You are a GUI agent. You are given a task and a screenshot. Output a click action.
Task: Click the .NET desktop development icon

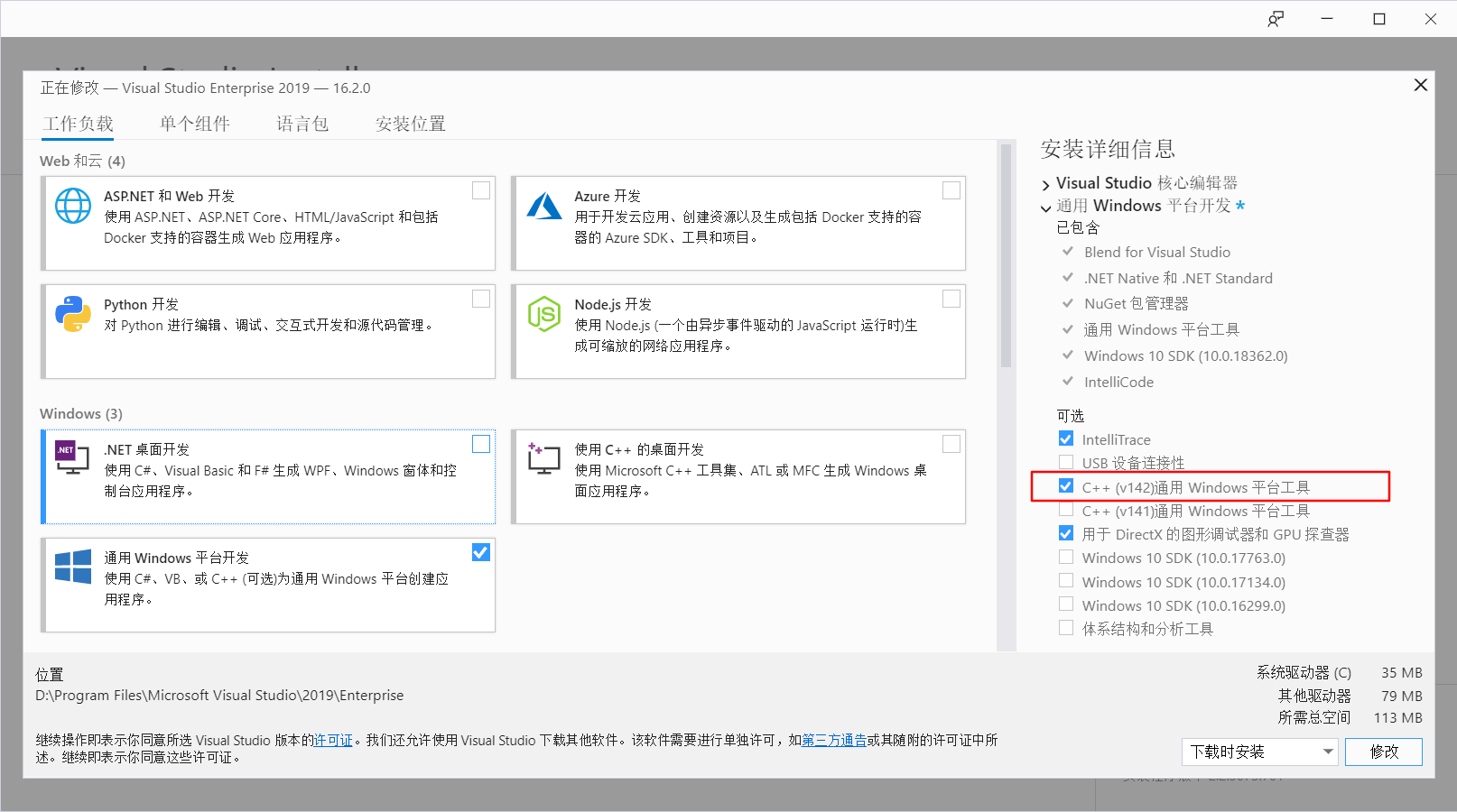[x=72, y=457]
